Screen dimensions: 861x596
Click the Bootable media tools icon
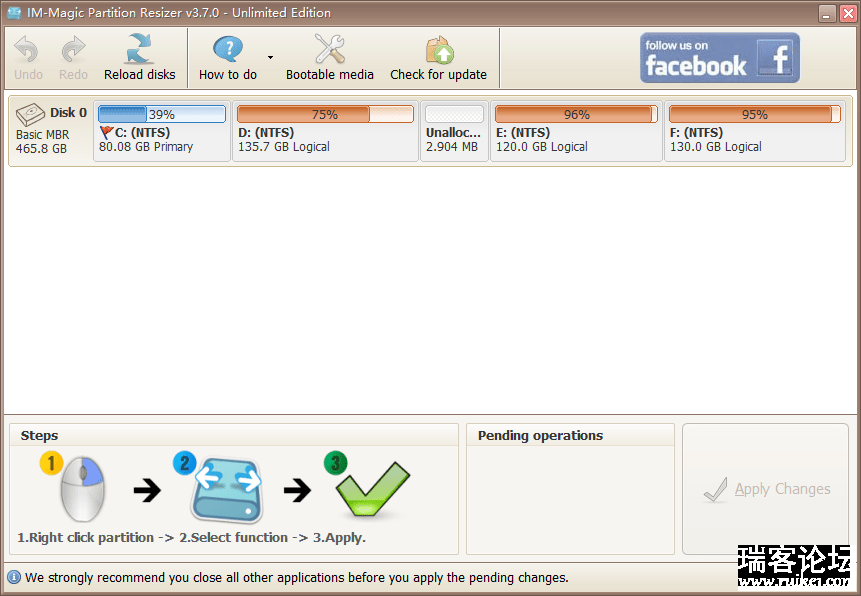click(329, 49)
